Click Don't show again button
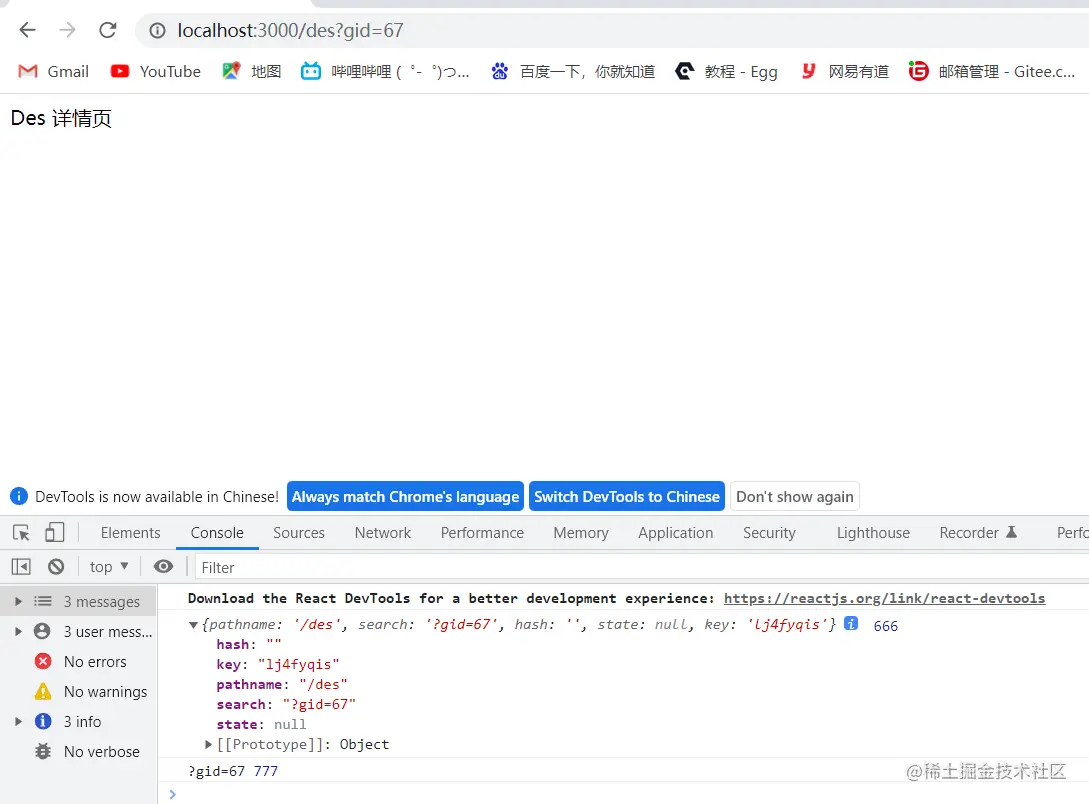This screenshot has width=1089, height=804. [795, 496]
